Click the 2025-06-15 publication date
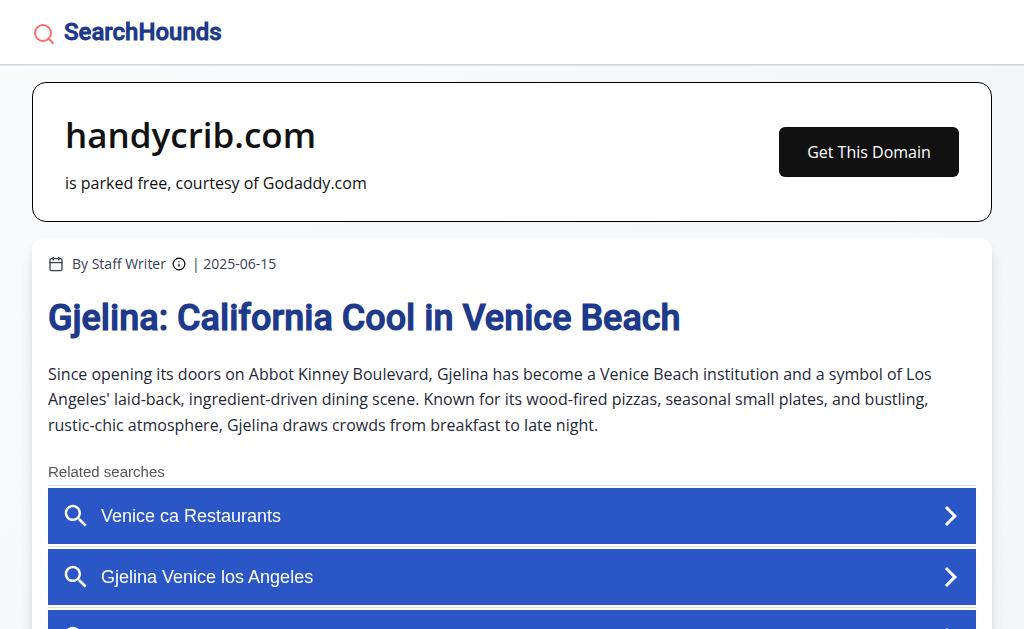The width and height of the screenshot is (1024, 629). (x=239, y=264)
